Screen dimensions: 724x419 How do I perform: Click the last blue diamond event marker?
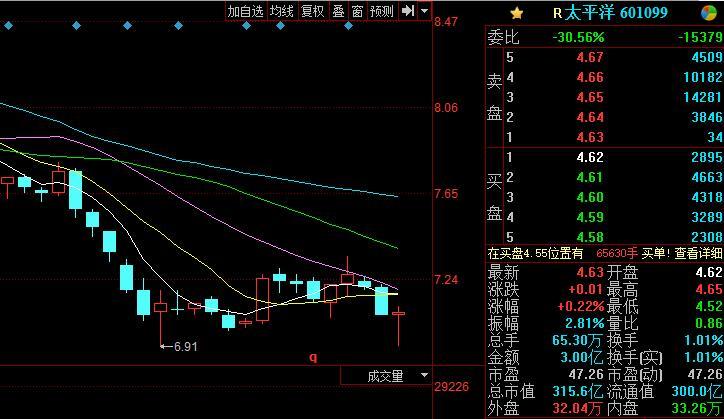[349, 26]
